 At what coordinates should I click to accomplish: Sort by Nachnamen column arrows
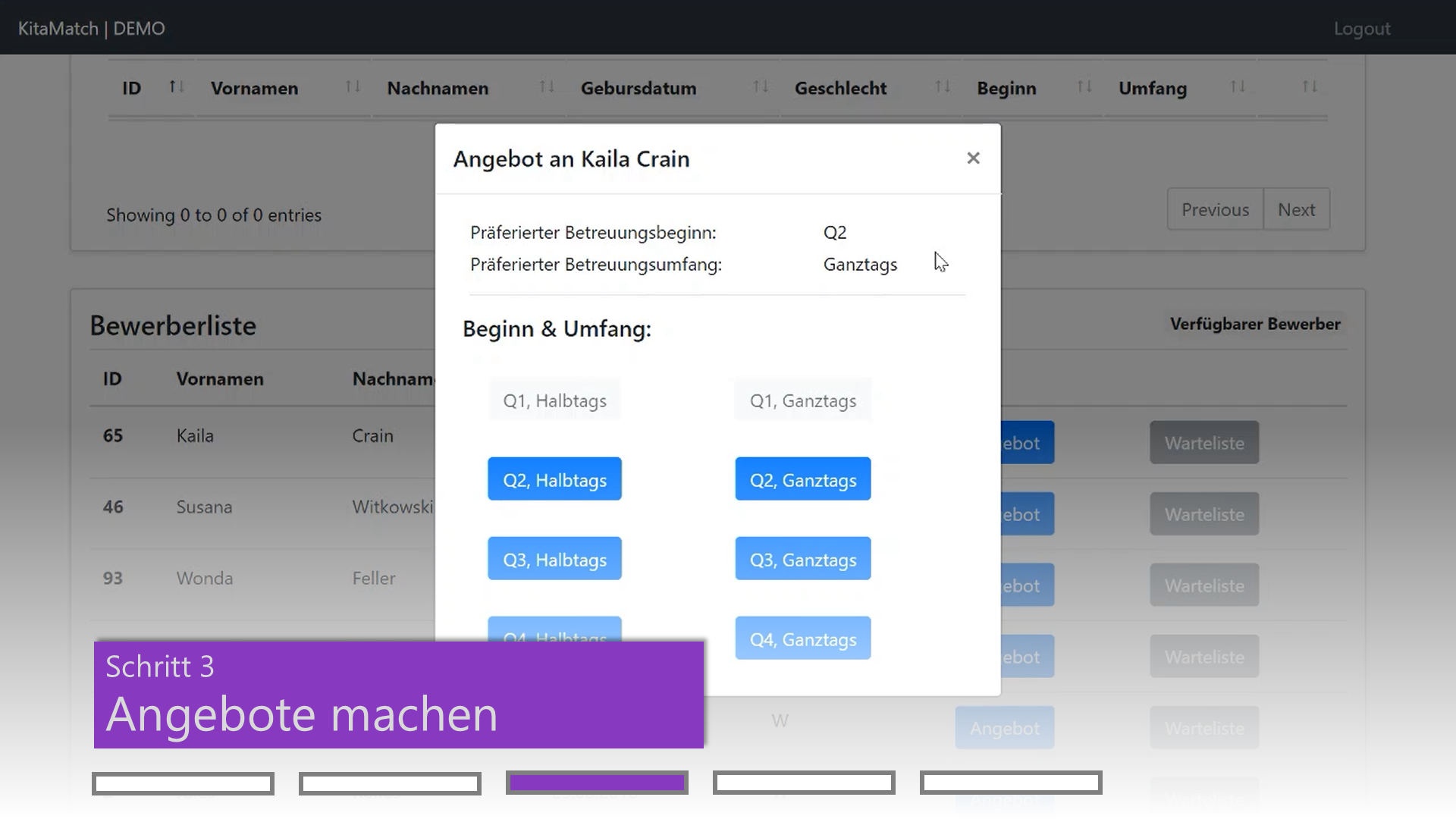[x=547, y=87]
